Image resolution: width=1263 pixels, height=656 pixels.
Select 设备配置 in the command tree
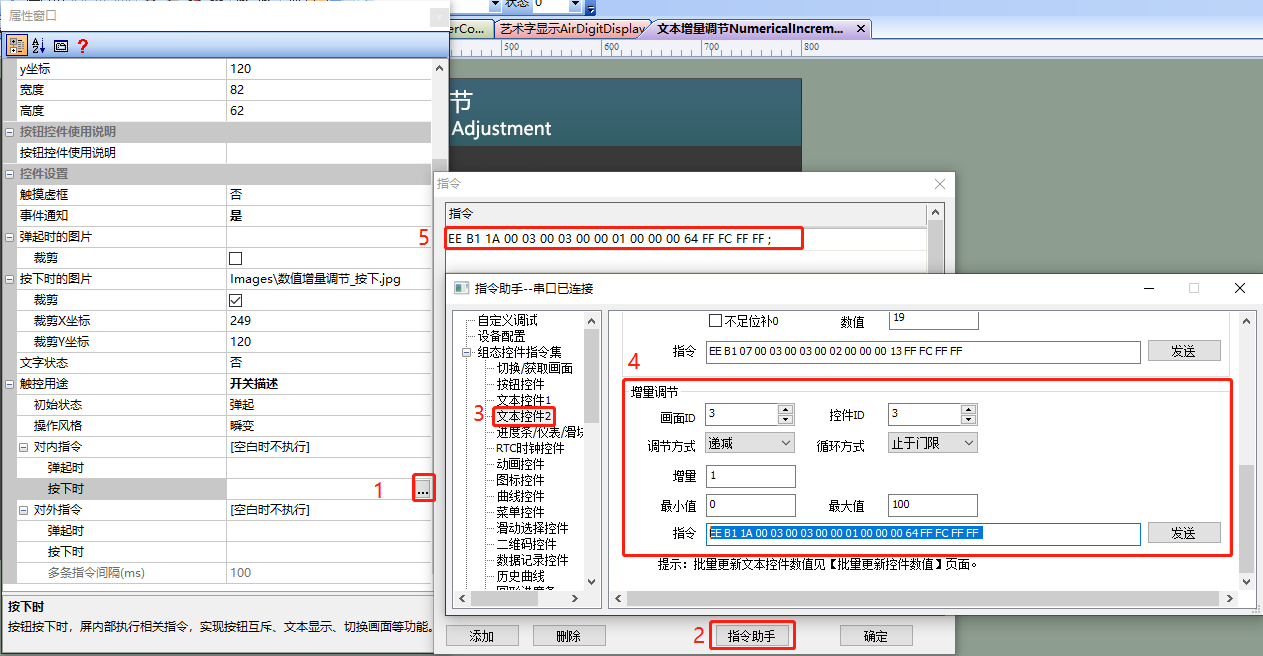501,336
